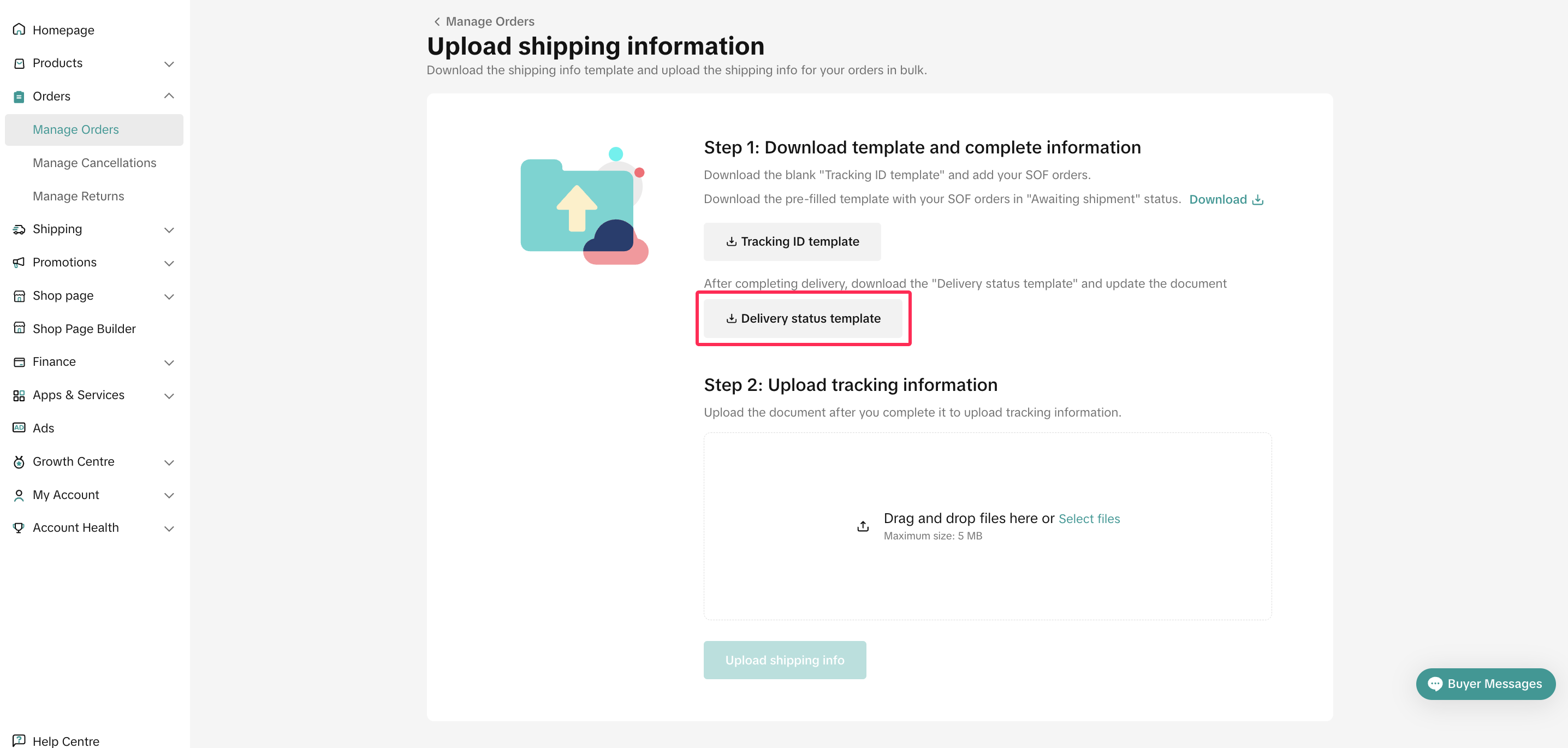Open Shop Page Builder
Screen dimensions: 1568x748
[84, 329]
